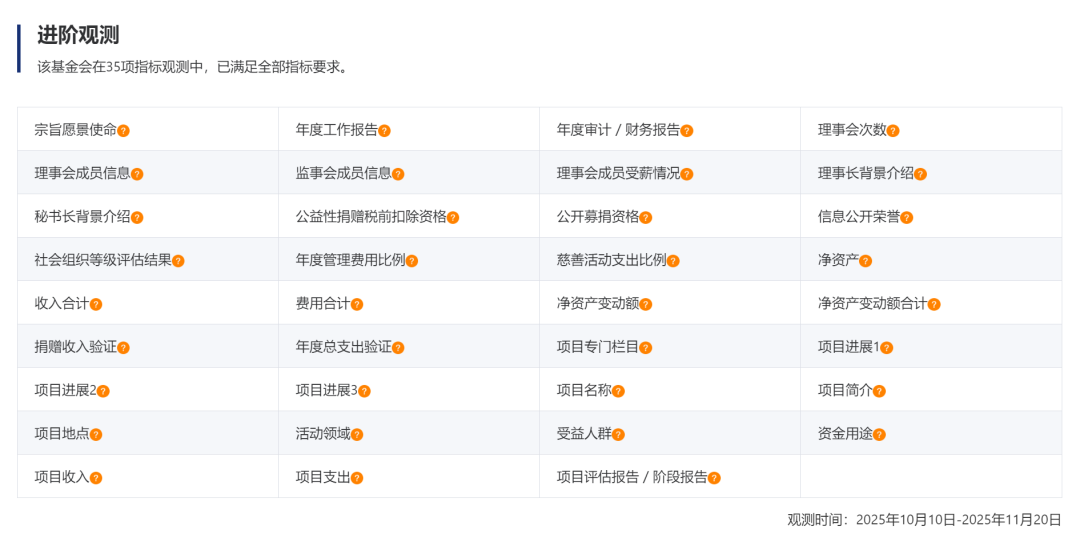Open help icon for 年度审计 / 财务报告
Image resolution: width=1080 pixels, height=550 pixels.
(x=687, y=131)
